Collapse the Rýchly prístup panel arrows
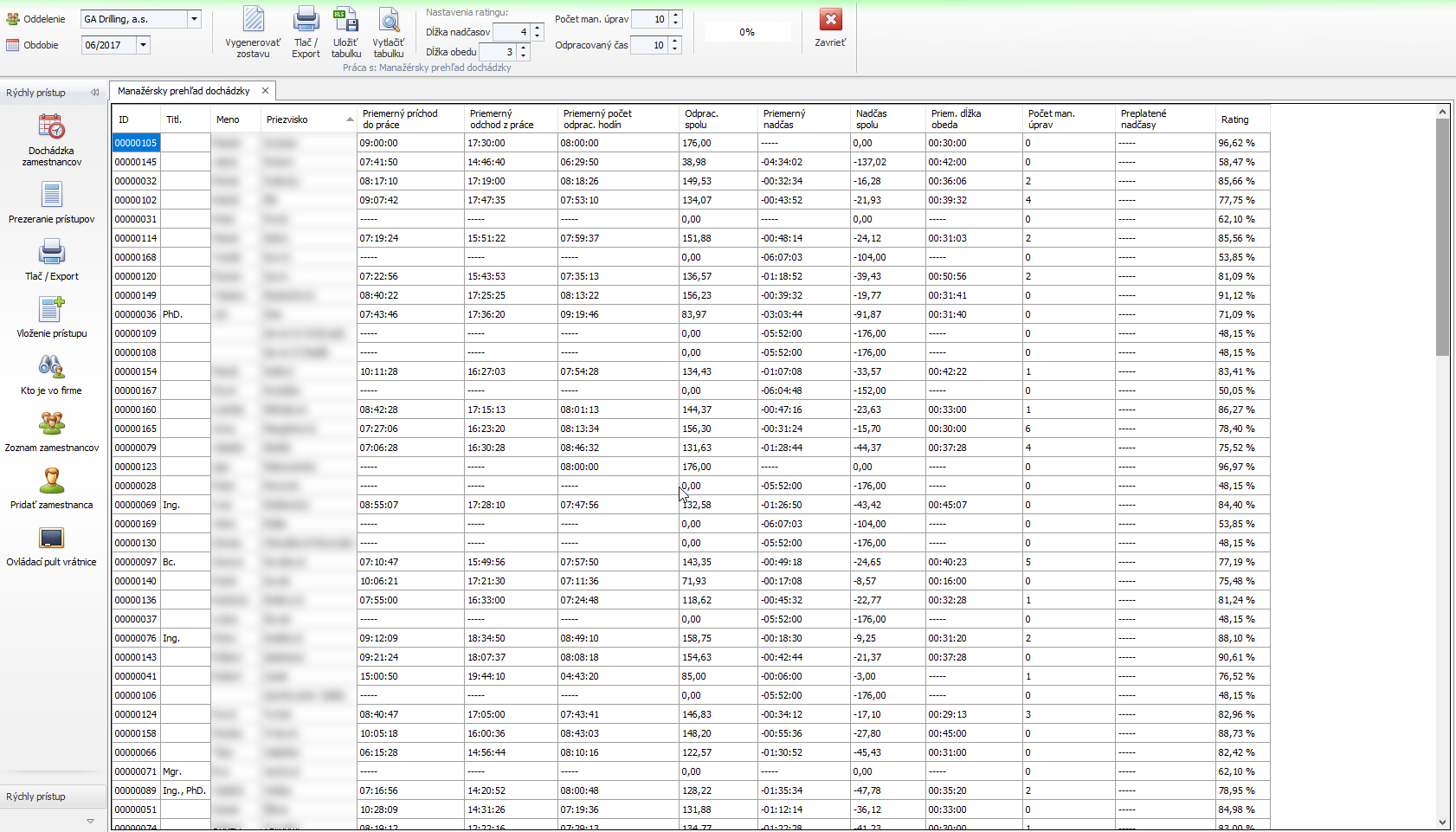The image size is (1456, 832). coord(94,93)
